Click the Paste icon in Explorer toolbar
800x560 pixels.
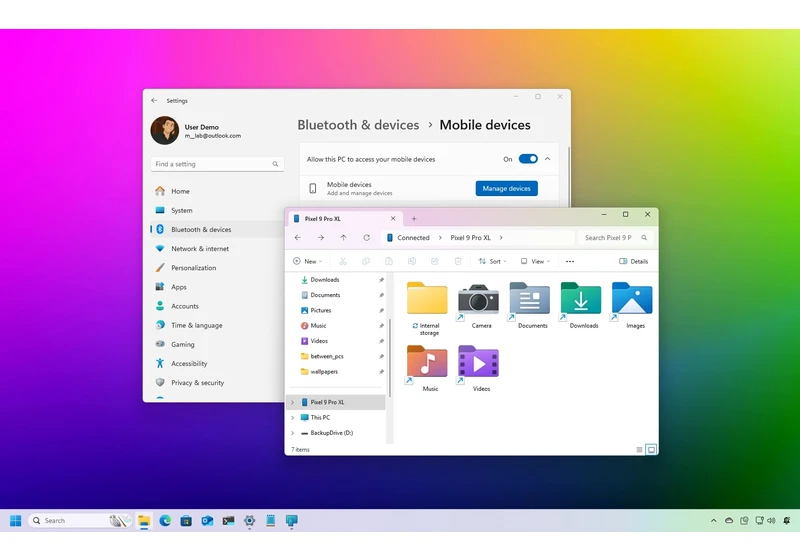[389, 261]
